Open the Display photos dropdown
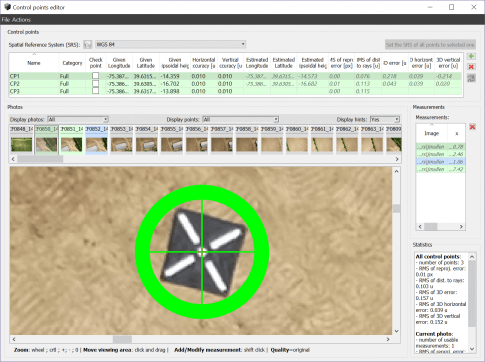Image resolution: width=485 pixels, height=362 pixels. (78, 119)
